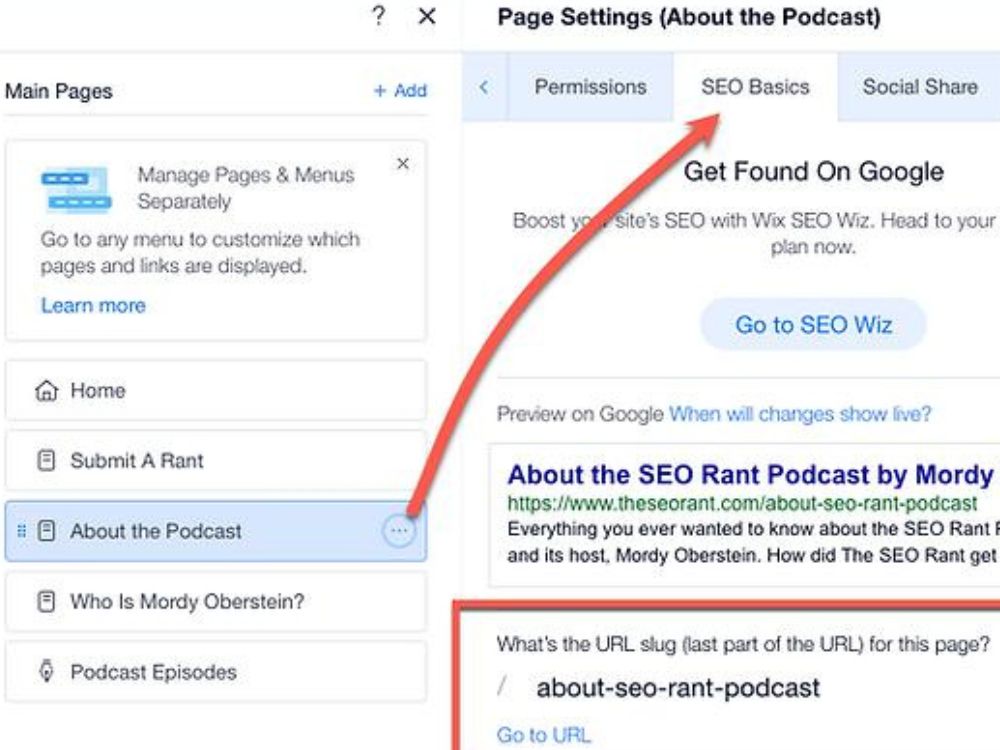Click the What's the URL slug question label
The height and width of the screenshot is (750, 1000).
(x=743, y=644)
